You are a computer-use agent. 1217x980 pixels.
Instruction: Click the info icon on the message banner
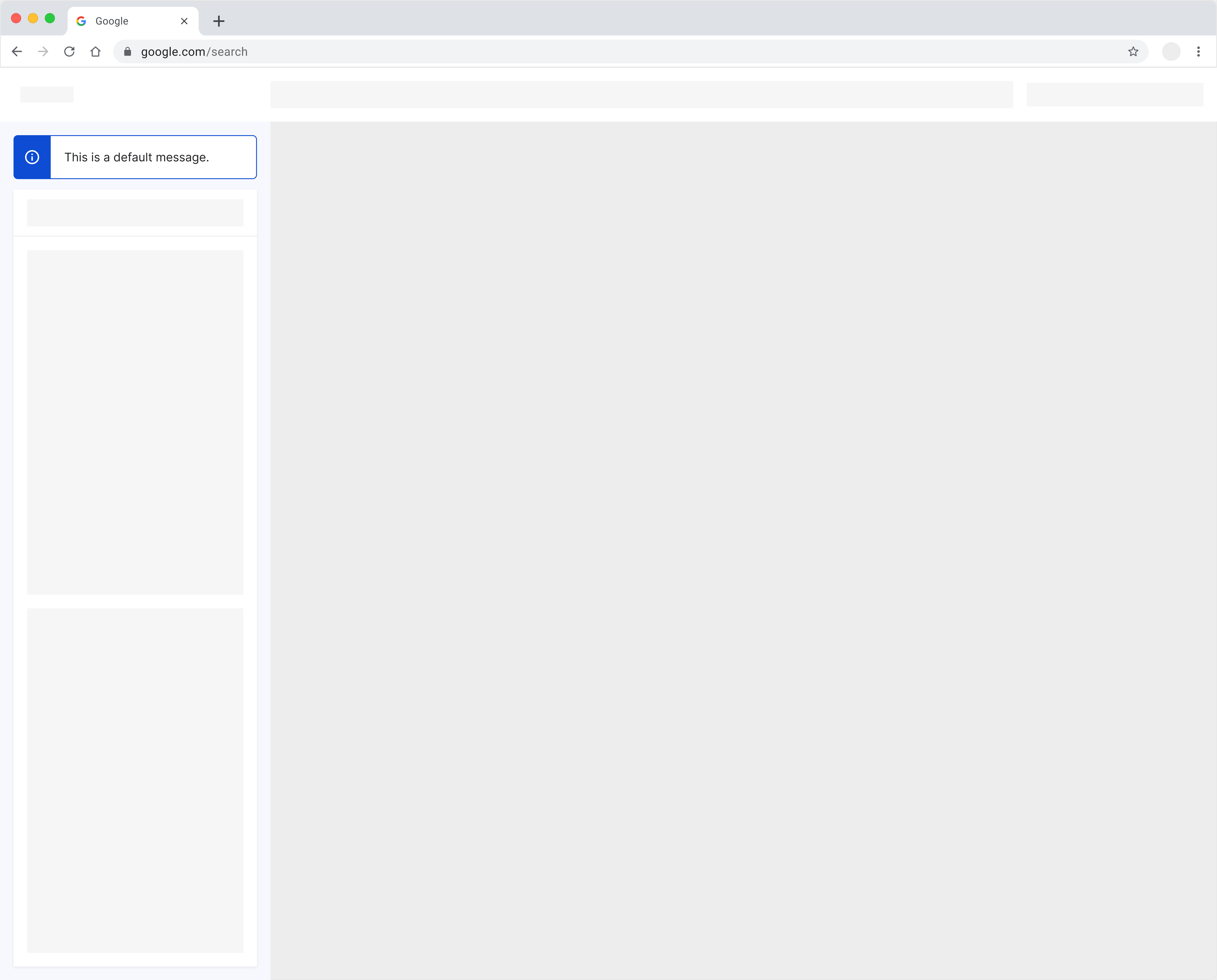(32, 157)
